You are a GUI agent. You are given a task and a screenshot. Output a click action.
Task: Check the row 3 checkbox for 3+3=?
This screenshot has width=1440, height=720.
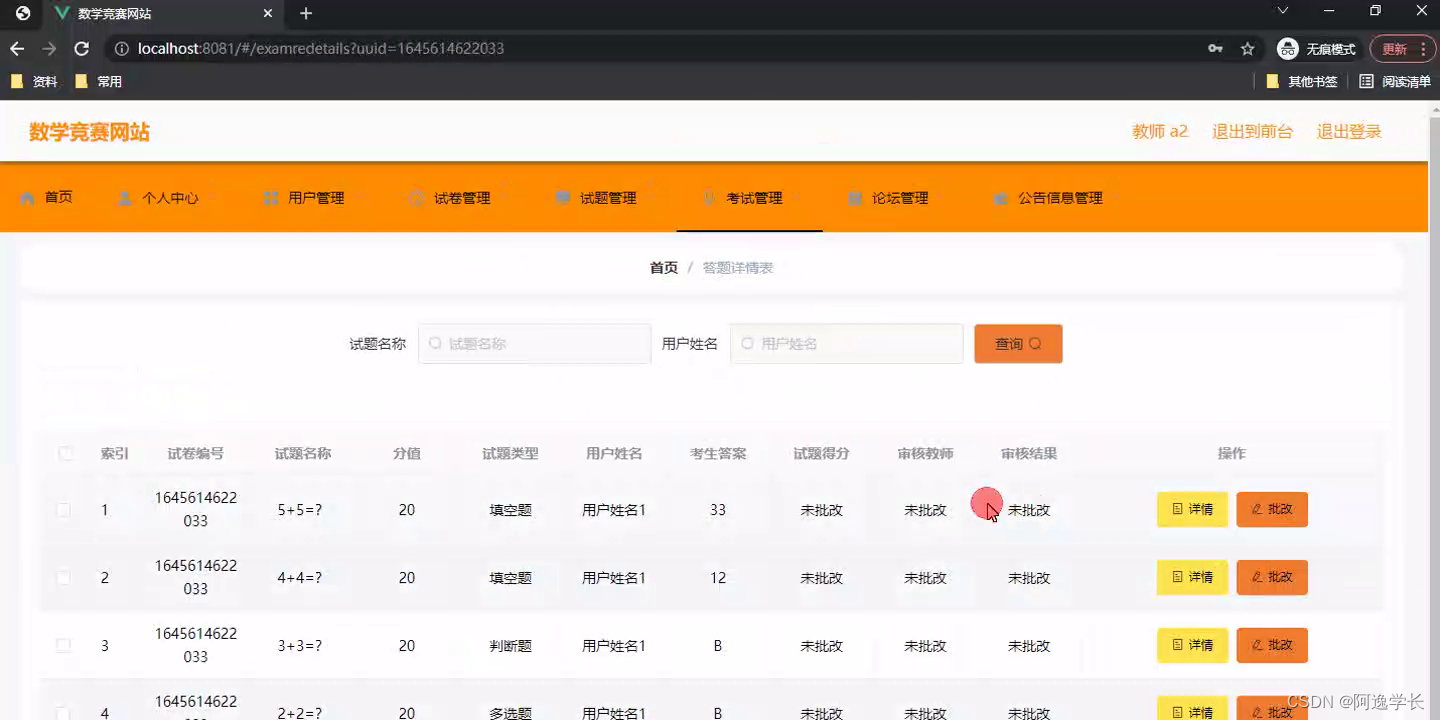point(63,646)
